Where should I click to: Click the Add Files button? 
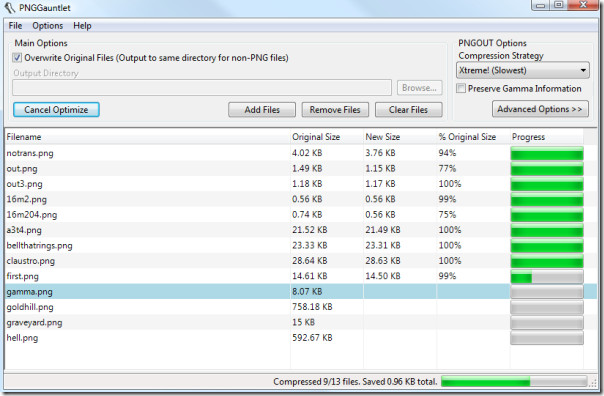click(262, 110)
